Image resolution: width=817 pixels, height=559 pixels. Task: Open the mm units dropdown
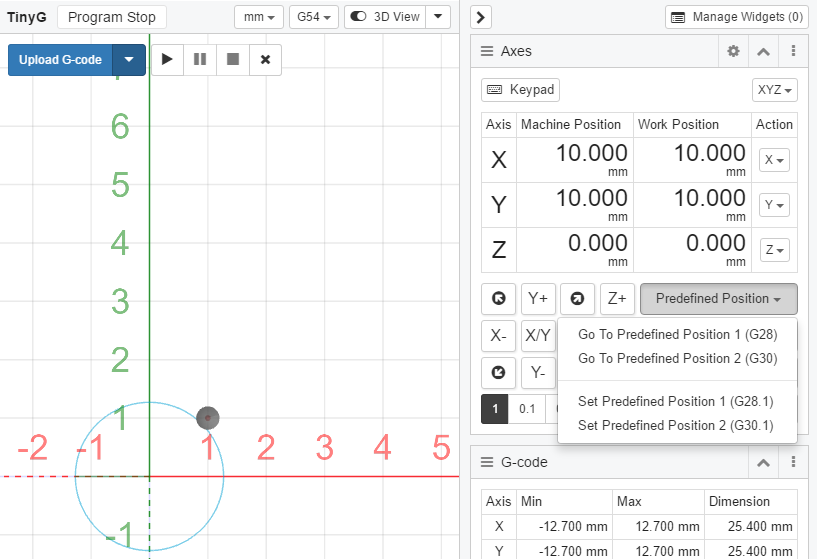coord(259,17)
